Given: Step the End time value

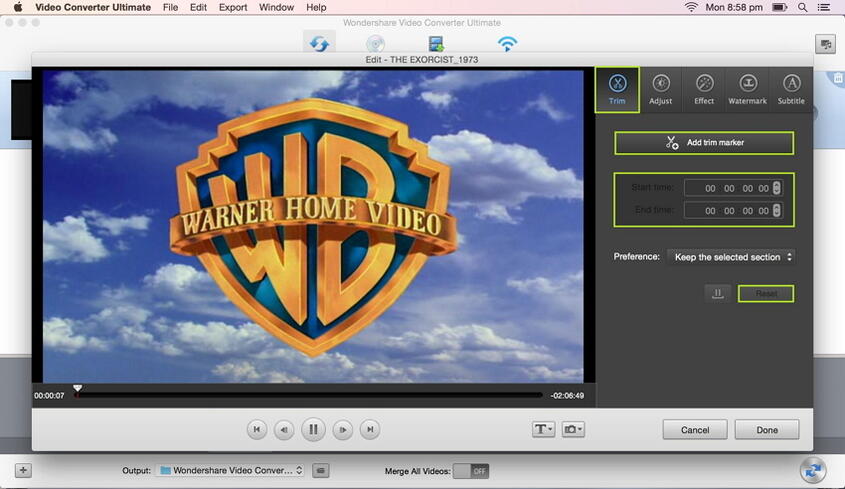Looking at the screenshot, I should click(777, 210).
